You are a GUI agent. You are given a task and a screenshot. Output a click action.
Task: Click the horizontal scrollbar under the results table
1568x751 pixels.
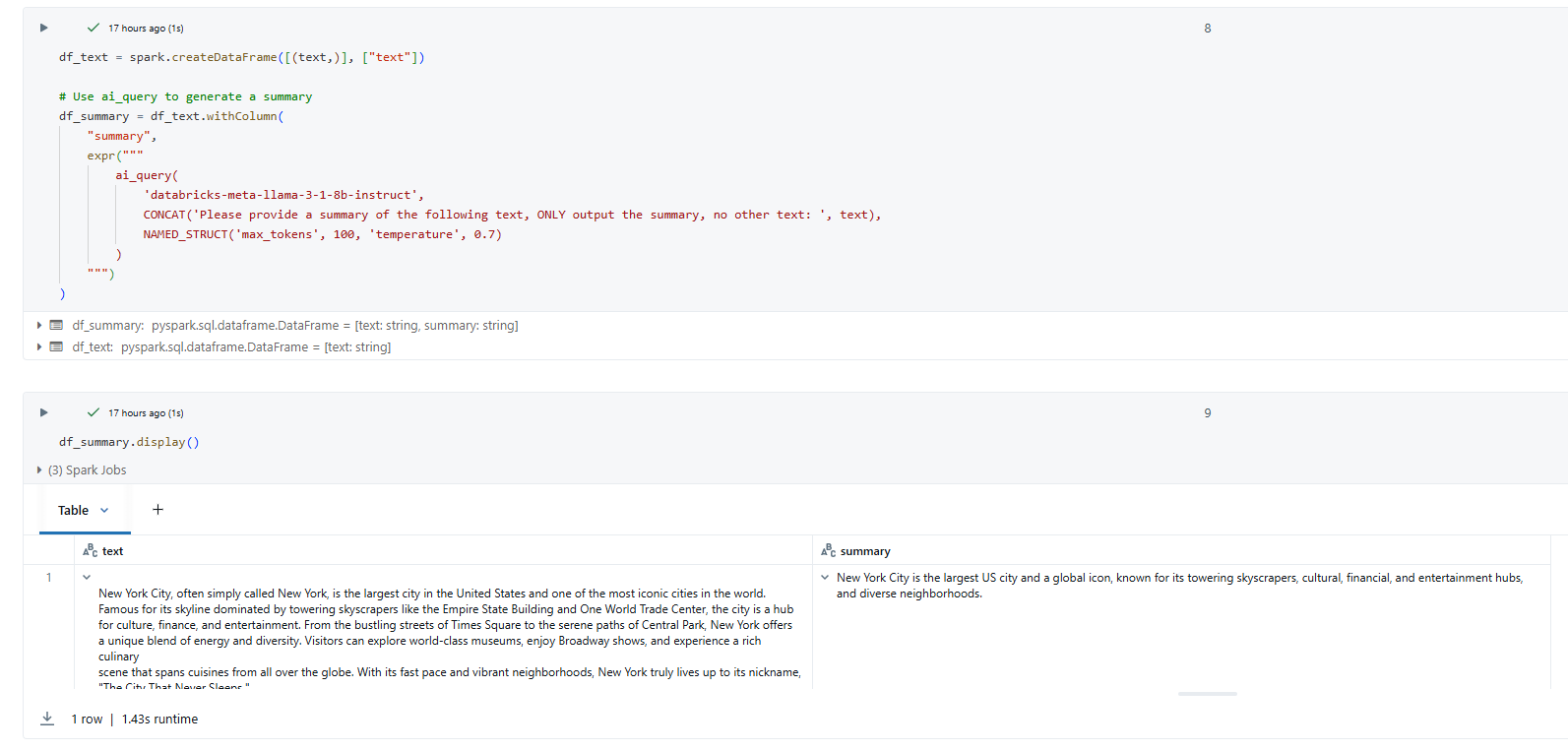tap(1207, 694)
